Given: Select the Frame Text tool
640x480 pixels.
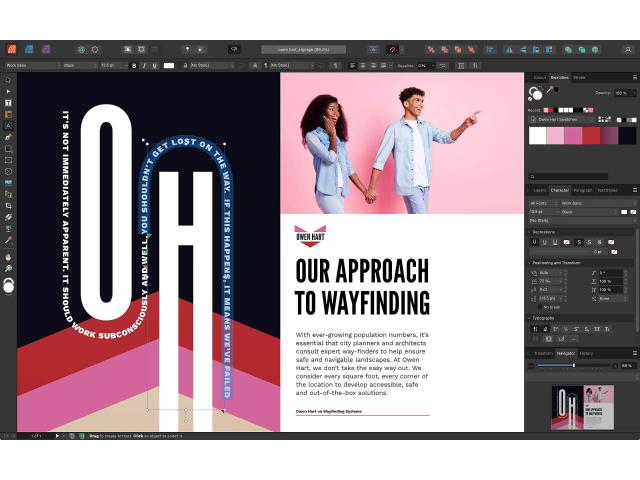Looking at the screenshot, I should pos(8,103).
